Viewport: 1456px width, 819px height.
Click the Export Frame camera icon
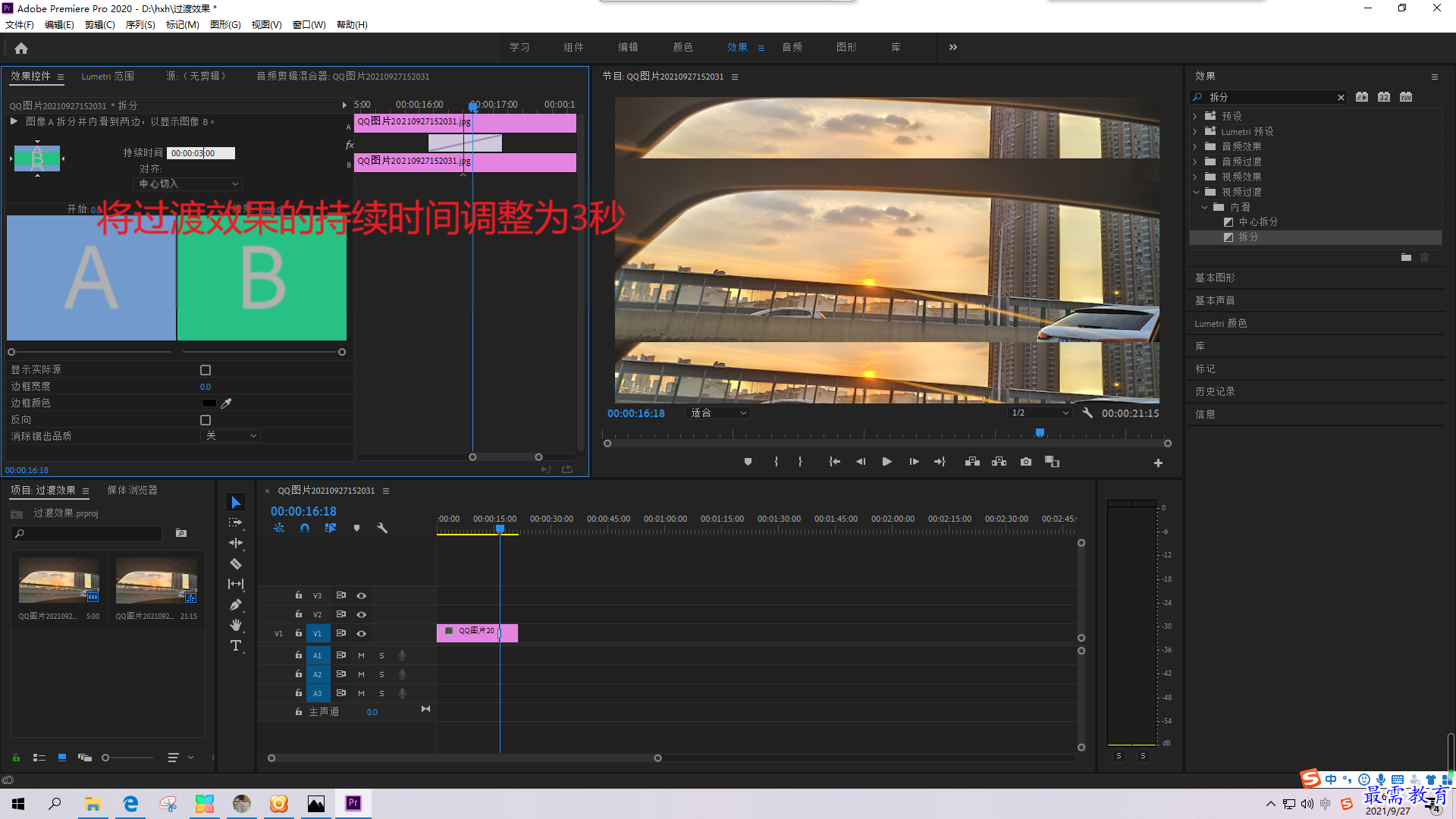point(1026,462)
